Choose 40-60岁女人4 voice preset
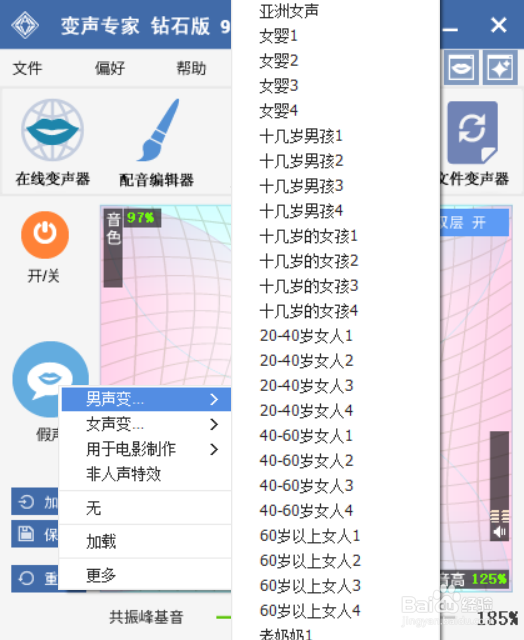524x640 pixels. click(x=306, y=511)
